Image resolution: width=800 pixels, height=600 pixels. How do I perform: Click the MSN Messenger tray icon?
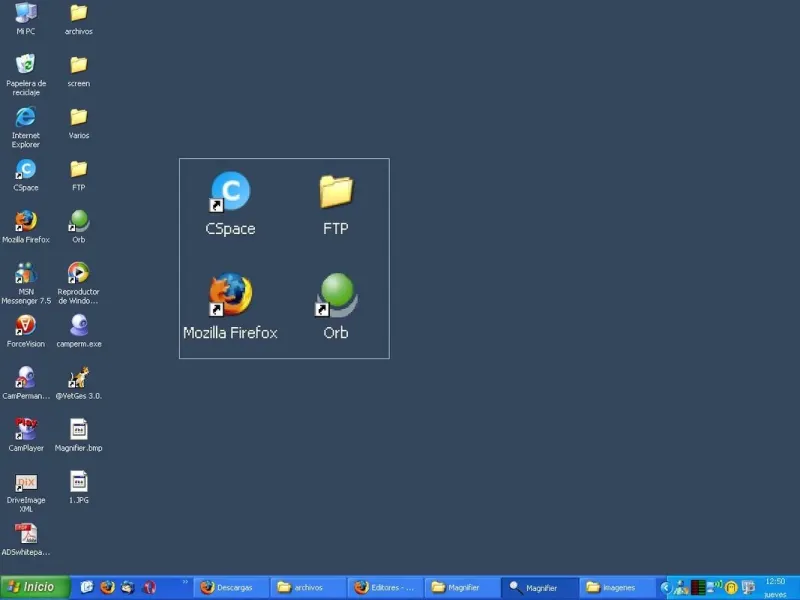pyautogui.click(x=681, y=588)
